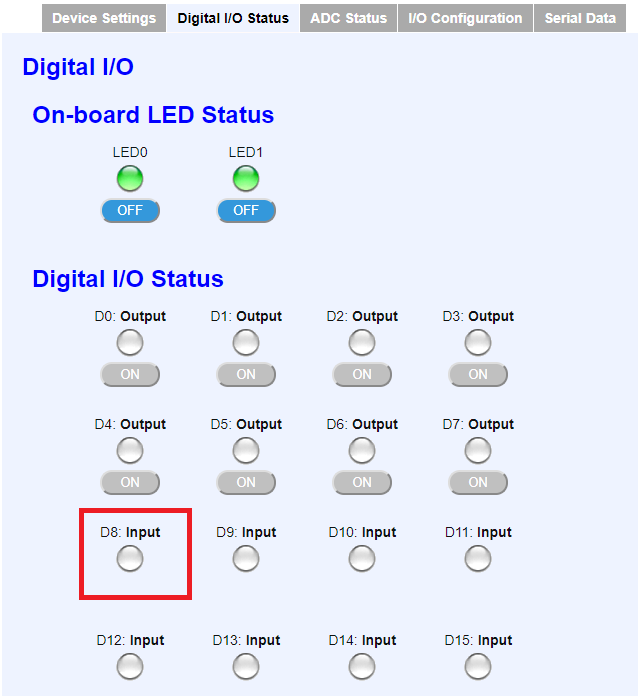Screen dimensions: 638x696
Task: Click the green LED0 indicator light
Action: (130, 178)
